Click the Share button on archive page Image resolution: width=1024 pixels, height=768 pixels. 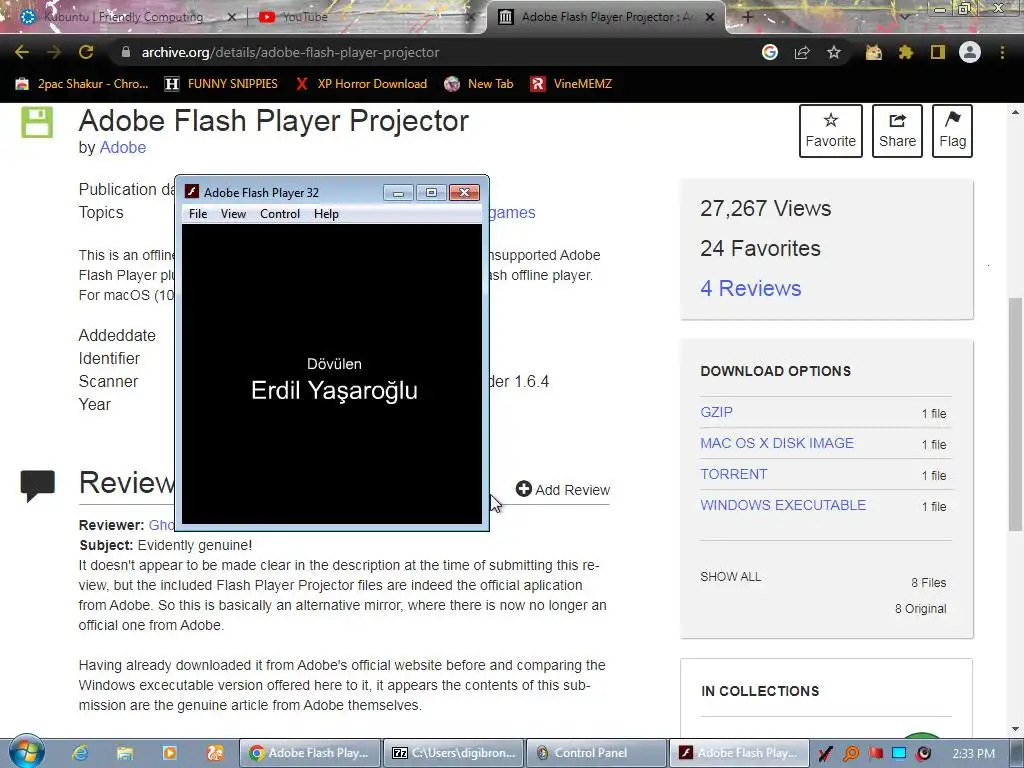click(x=897, y=131)
